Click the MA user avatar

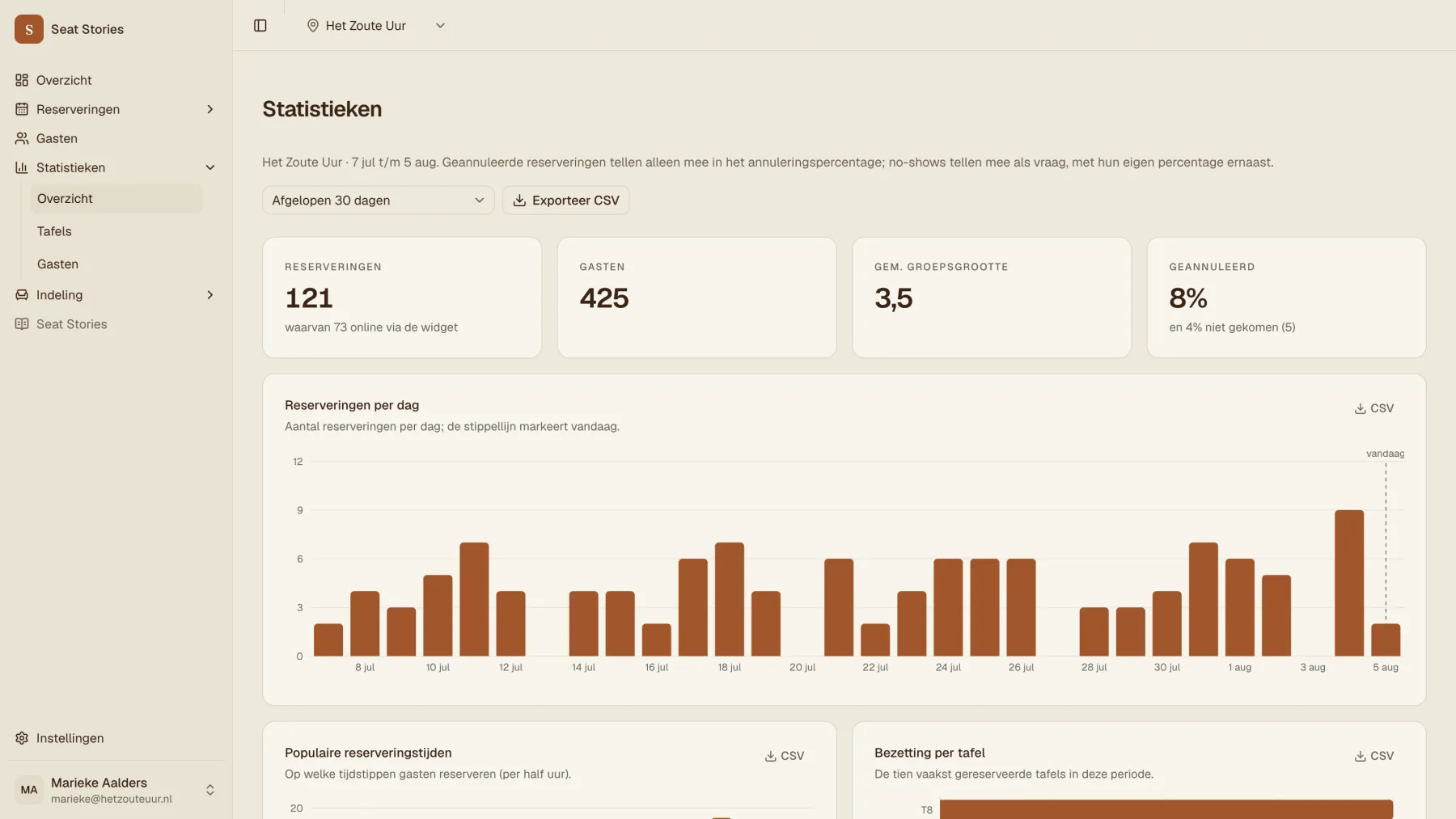[29, 790]
